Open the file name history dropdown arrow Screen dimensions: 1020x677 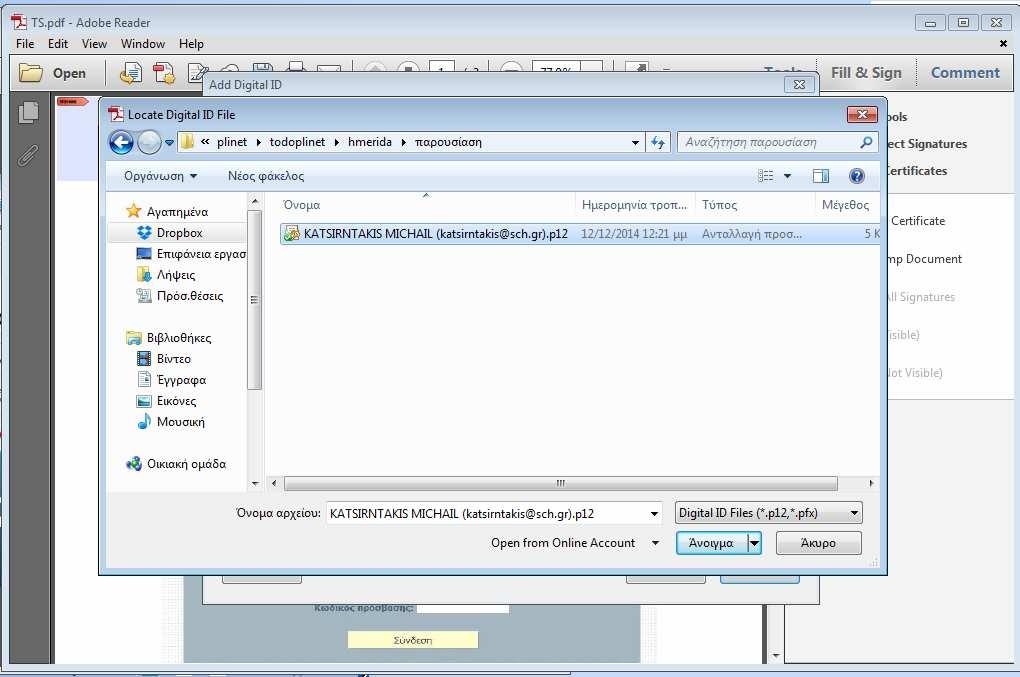point(654,513)
